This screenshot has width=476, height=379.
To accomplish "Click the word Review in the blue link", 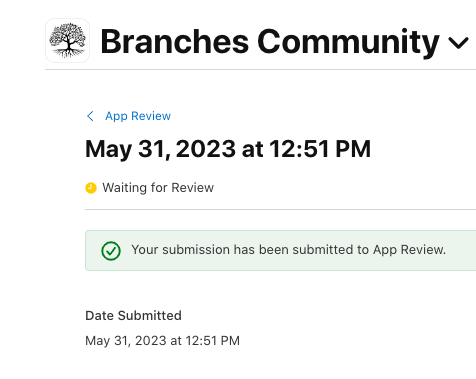I will point(151,116).
